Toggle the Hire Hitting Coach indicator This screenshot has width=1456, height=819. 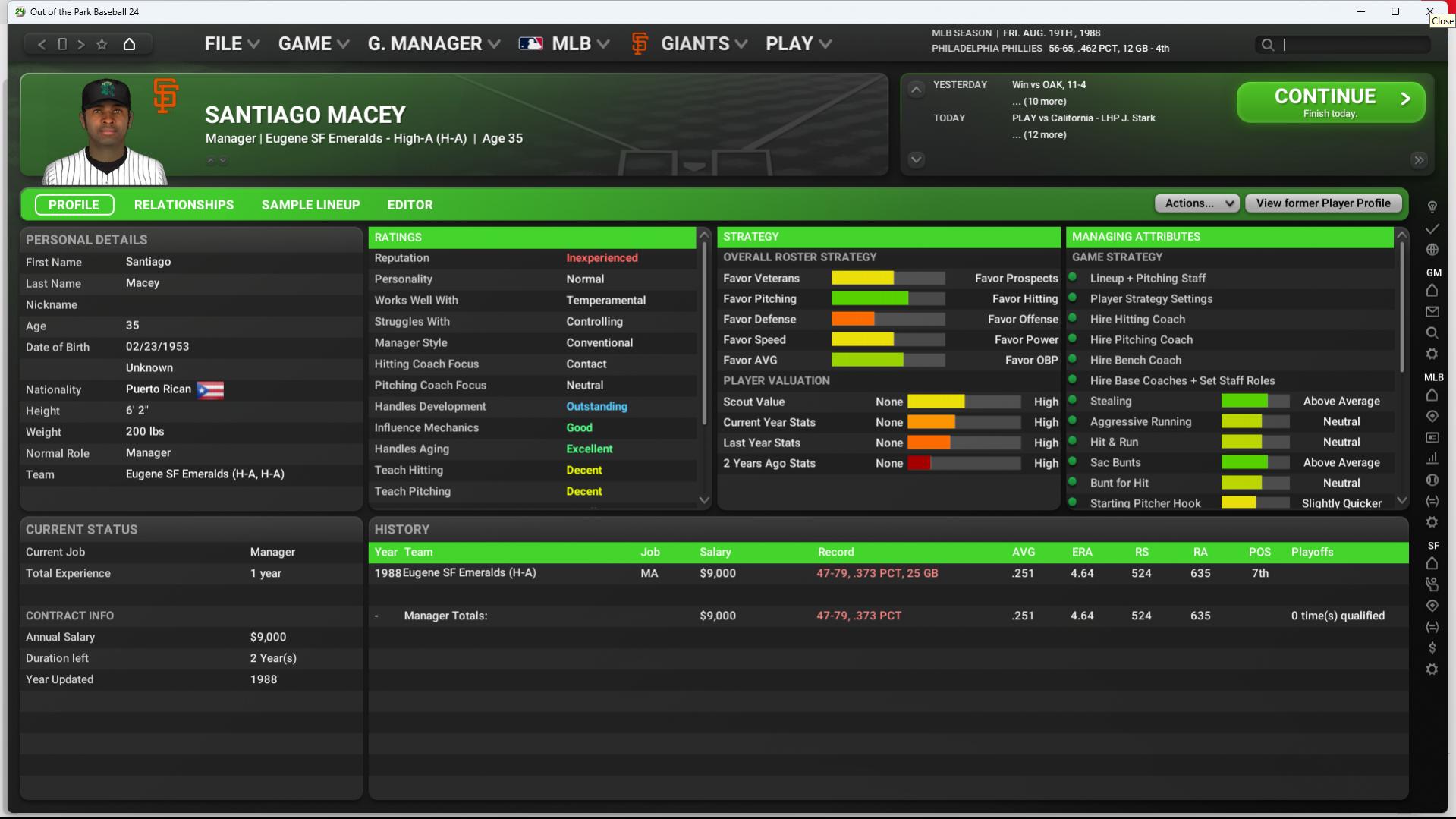[1073, 319]
